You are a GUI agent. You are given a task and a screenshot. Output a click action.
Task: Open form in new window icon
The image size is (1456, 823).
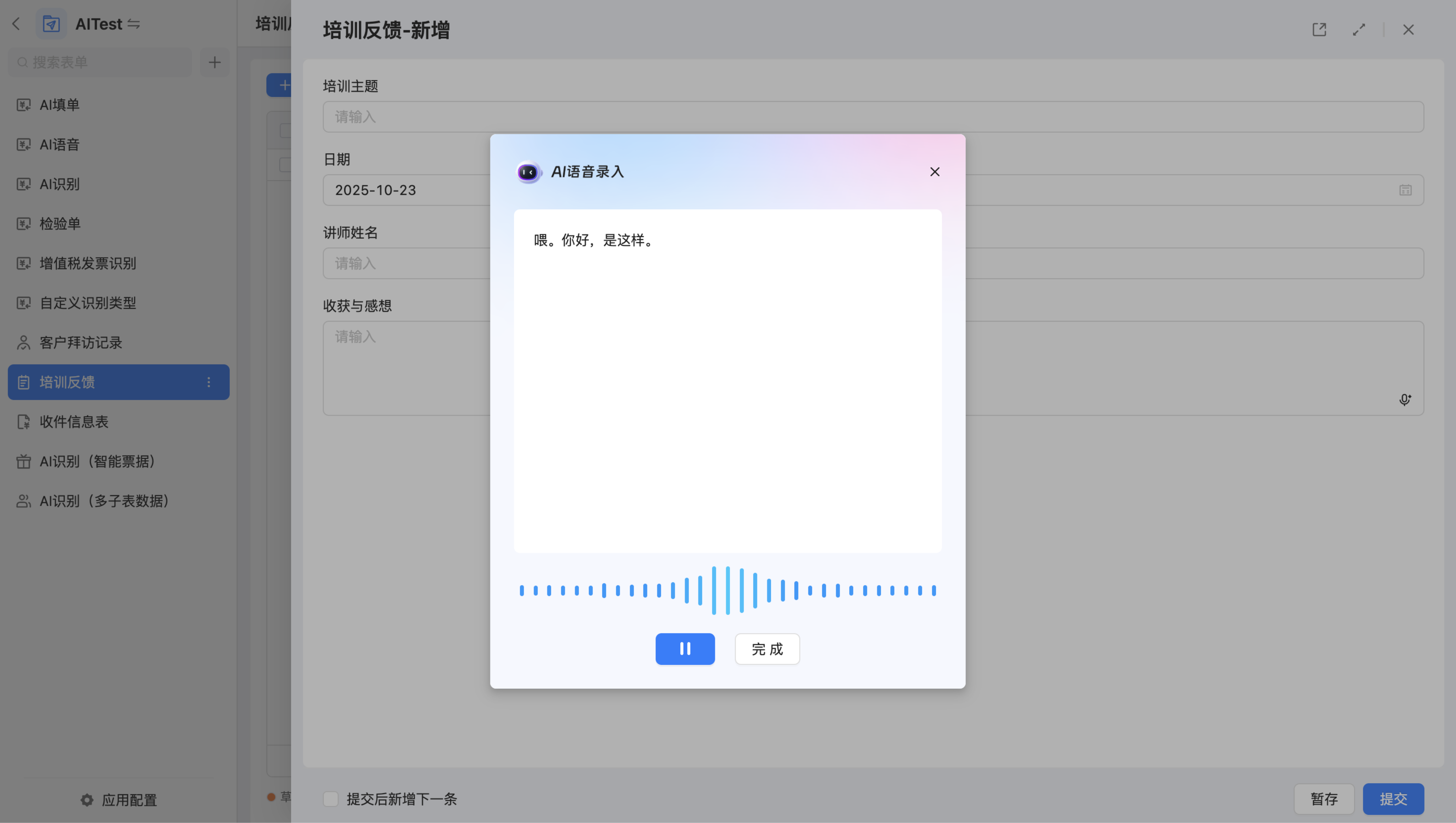coord(1319,30)
